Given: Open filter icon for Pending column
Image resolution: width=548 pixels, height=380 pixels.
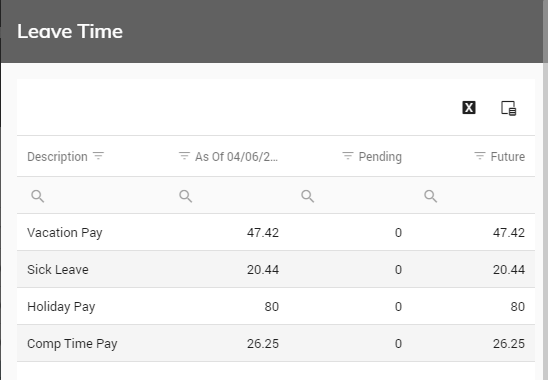Looking at the screenshot, I should pyautogui.click(x=348, y=156).
